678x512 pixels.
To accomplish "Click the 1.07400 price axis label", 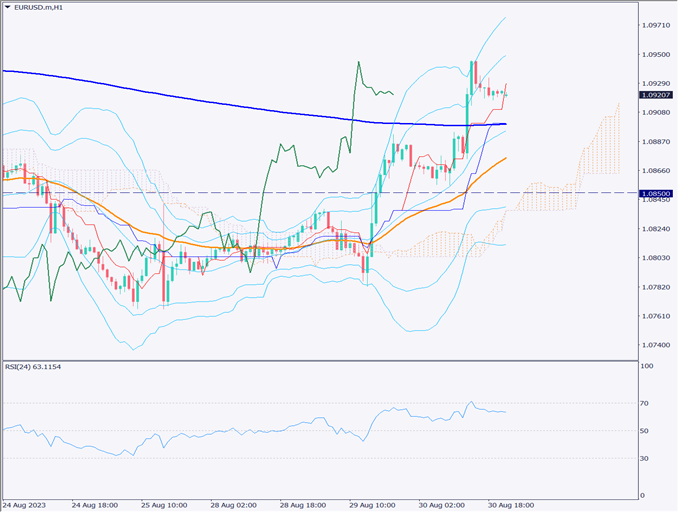I will point(657,345).
